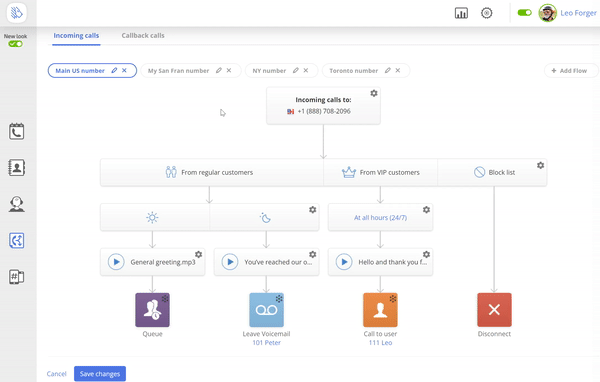
Task: Play the General greeting.mp3 audio
Action: pyautogui.click(x=116, y=262)
